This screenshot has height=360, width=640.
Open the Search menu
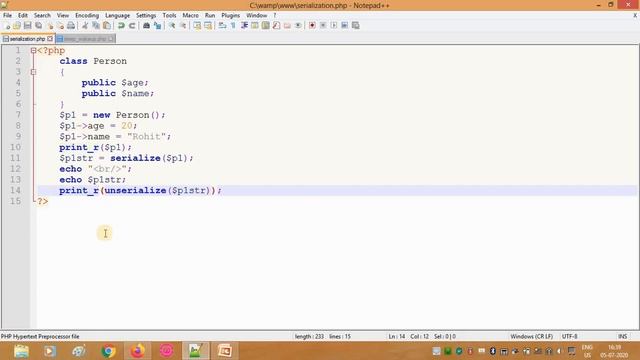pos(42,16)
